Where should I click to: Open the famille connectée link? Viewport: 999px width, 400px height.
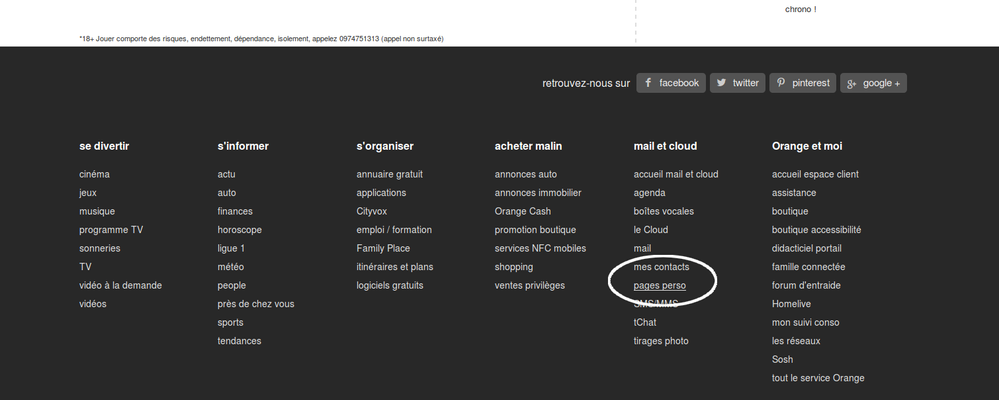click(x=809, y=267)
